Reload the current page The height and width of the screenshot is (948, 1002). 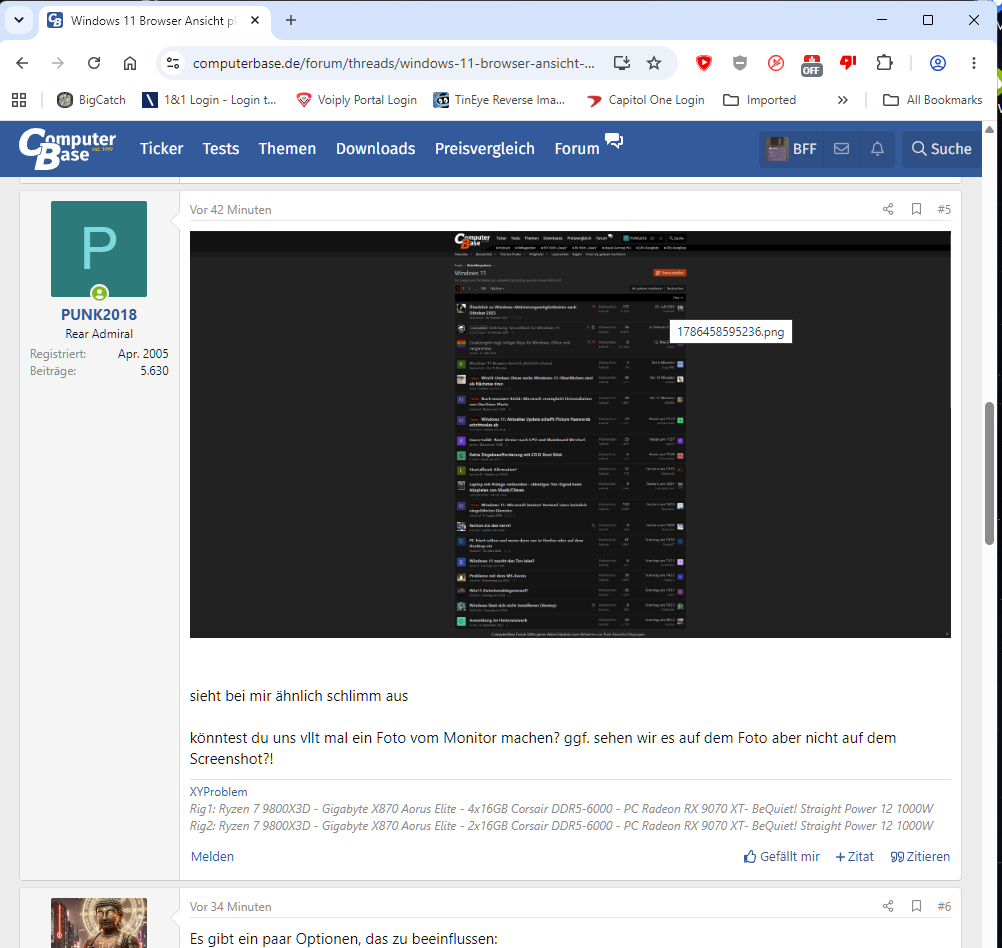coord(94,63)
